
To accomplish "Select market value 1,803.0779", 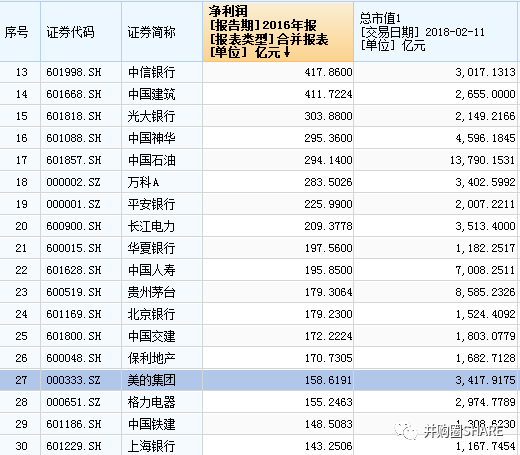I will pyautogui.click(x=435, y=336).
